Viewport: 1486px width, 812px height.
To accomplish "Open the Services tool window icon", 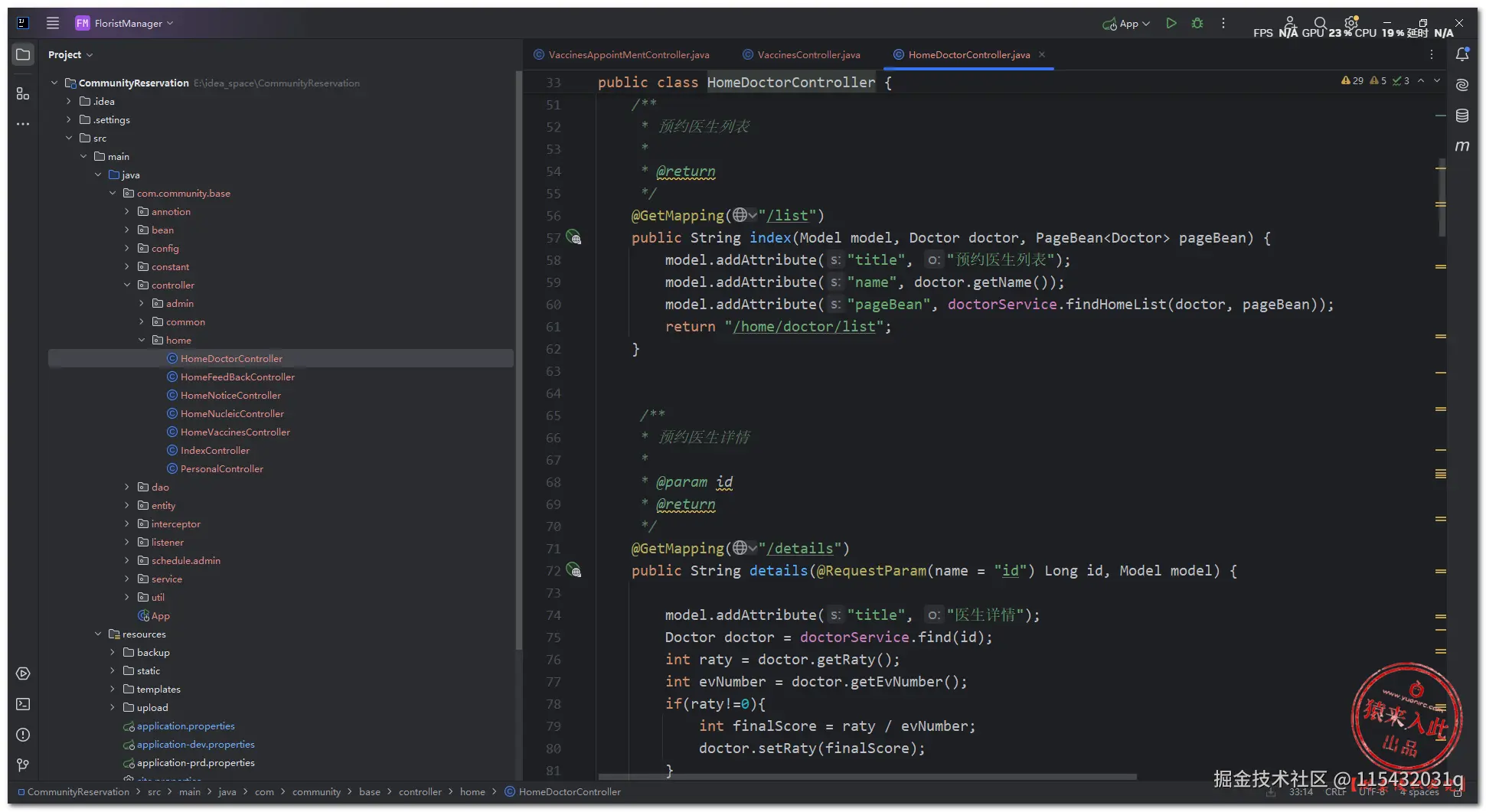I will 23,673.
